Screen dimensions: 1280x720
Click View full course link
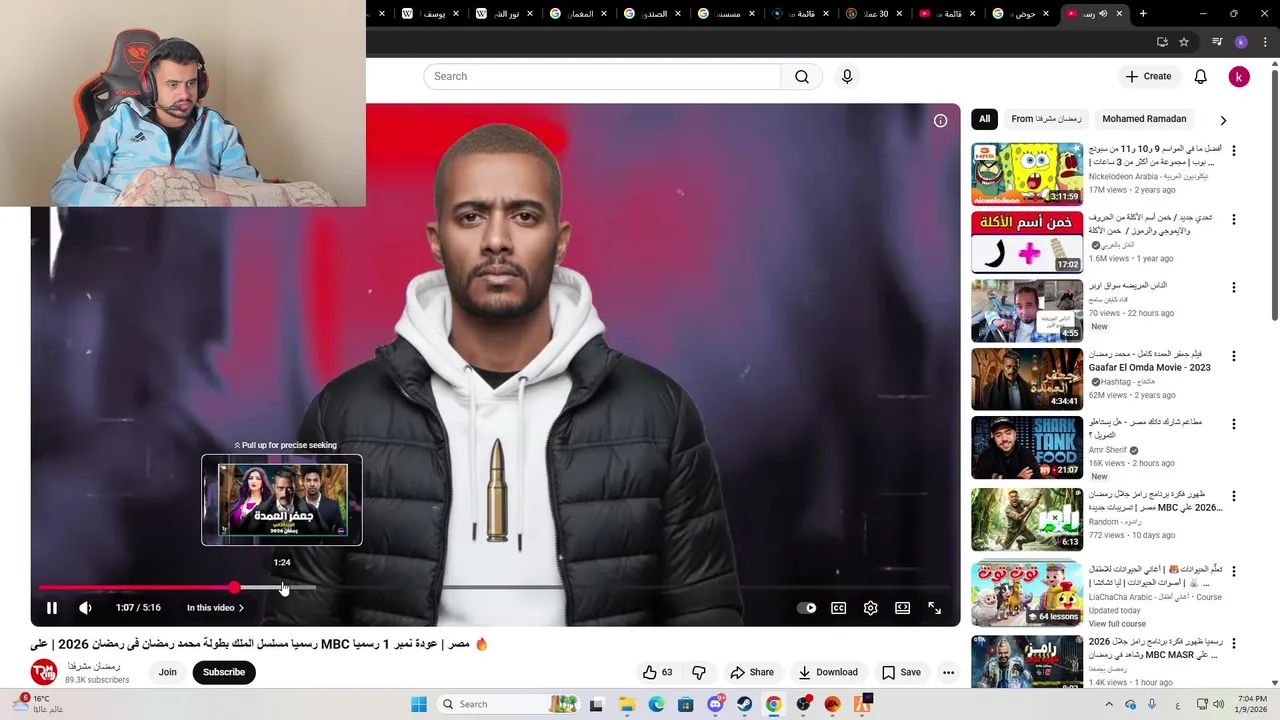[x=1117, y=624]
